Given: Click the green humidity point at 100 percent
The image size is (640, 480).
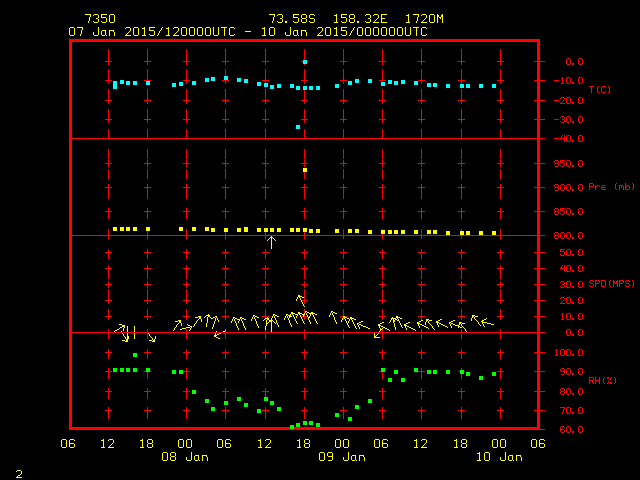Looking at the screenshot, I should coord(135,355).
